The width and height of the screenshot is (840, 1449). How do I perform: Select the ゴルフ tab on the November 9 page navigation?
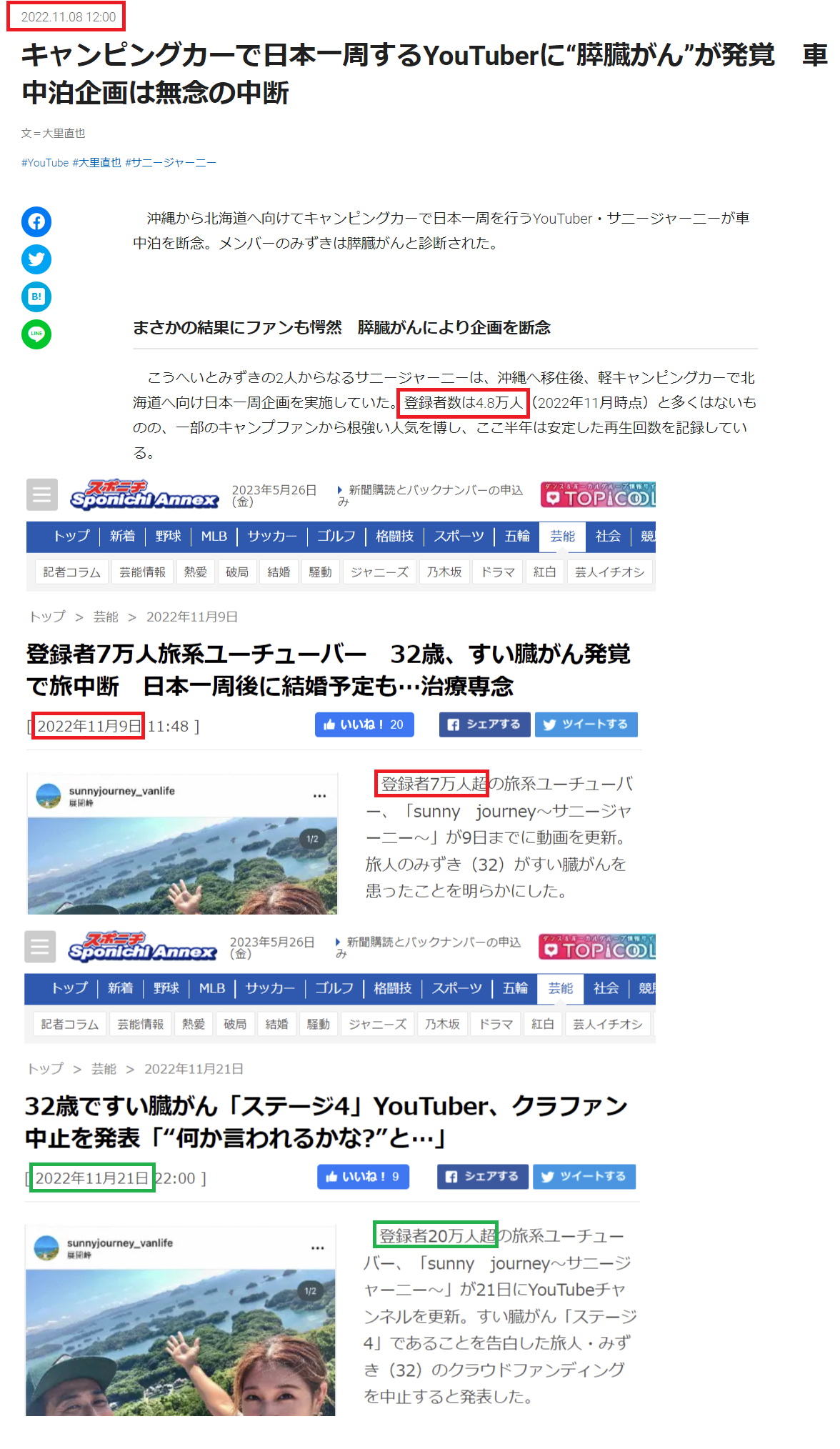(x=336, y=536)
